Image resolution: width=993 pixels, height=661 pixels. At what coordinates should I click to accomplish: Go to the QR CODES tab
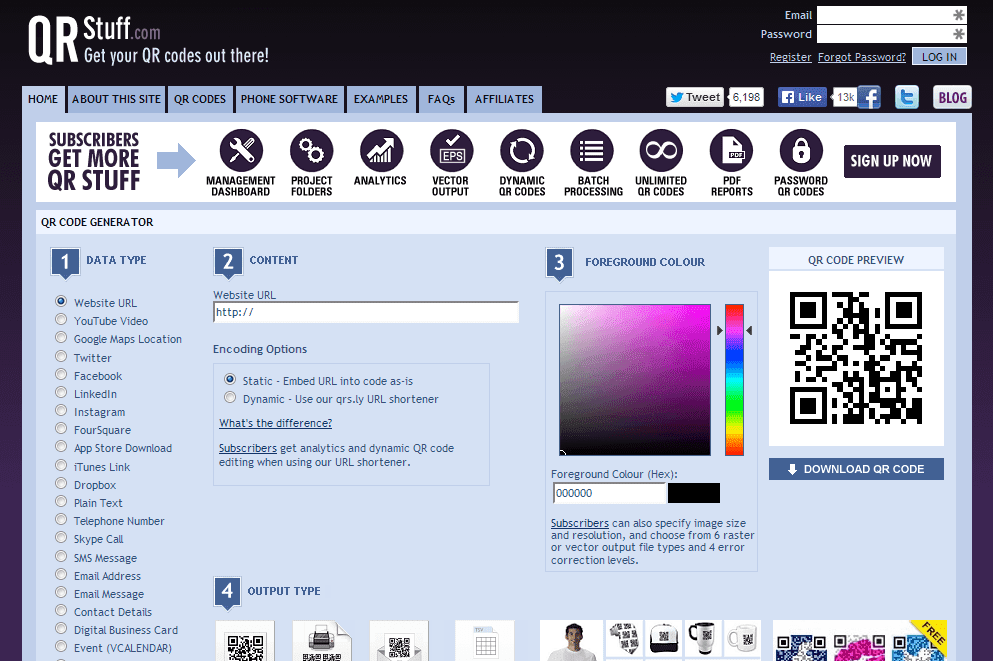point(200,99)
